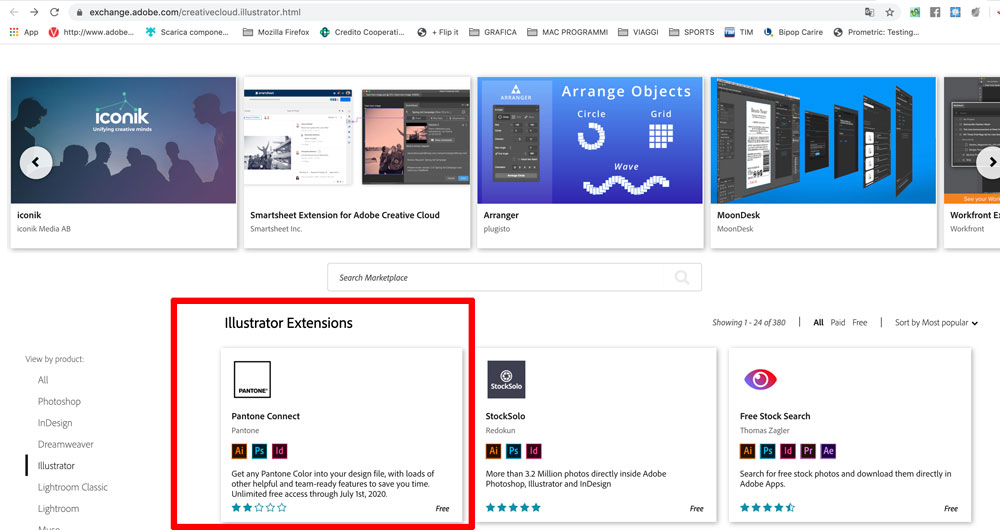Open the MAC PROGRAMMI bookmarks folder
Screen dimensions: 1000x530
click(x=568, y=32)
